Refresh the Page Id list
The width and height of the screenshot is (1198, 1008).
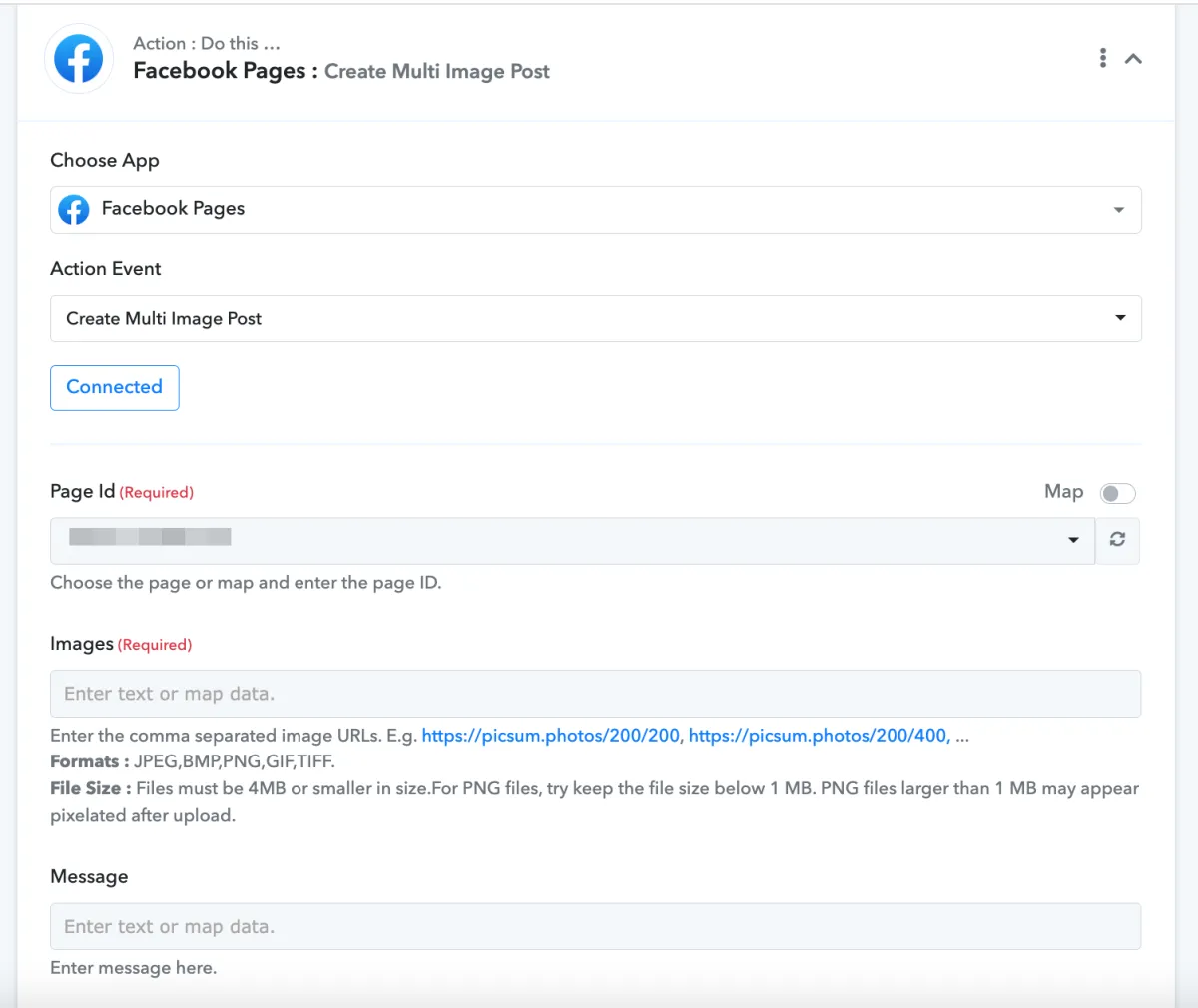[x=1118, y=540]
